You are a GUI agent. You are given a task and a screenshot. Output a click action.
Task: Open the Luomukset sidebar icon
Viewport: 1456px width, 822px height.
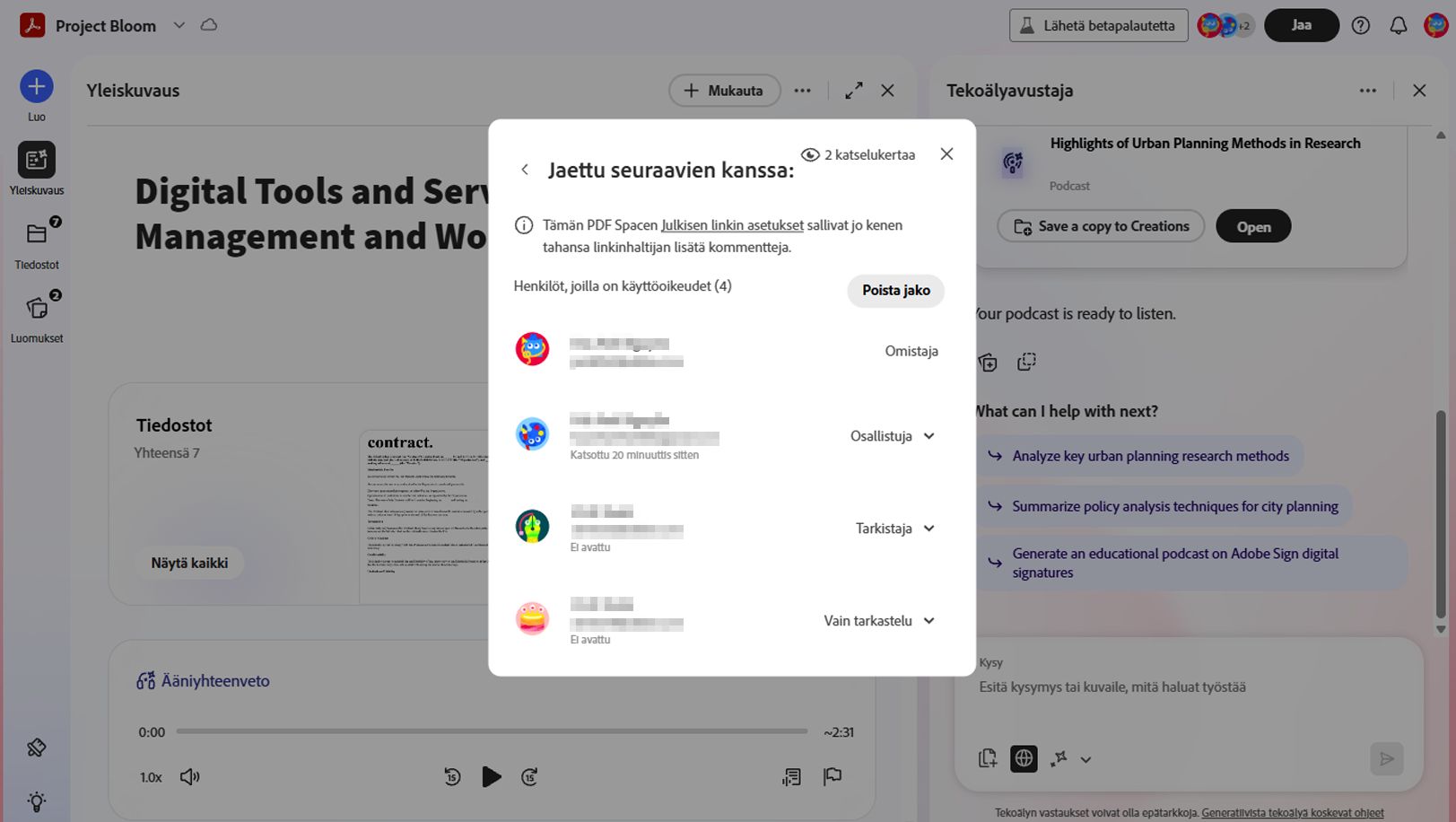click(x=37, y=308)
